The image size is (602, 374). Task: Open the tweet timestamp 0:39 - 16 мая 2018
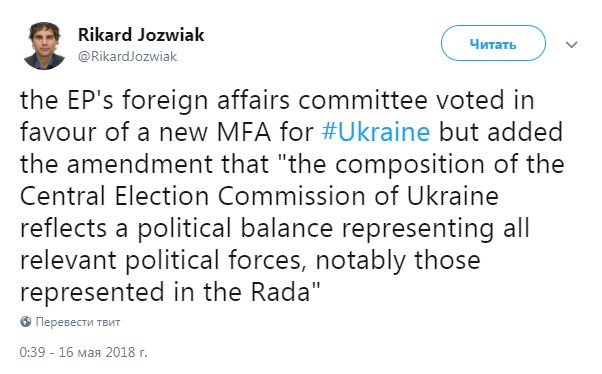point(83,352)
